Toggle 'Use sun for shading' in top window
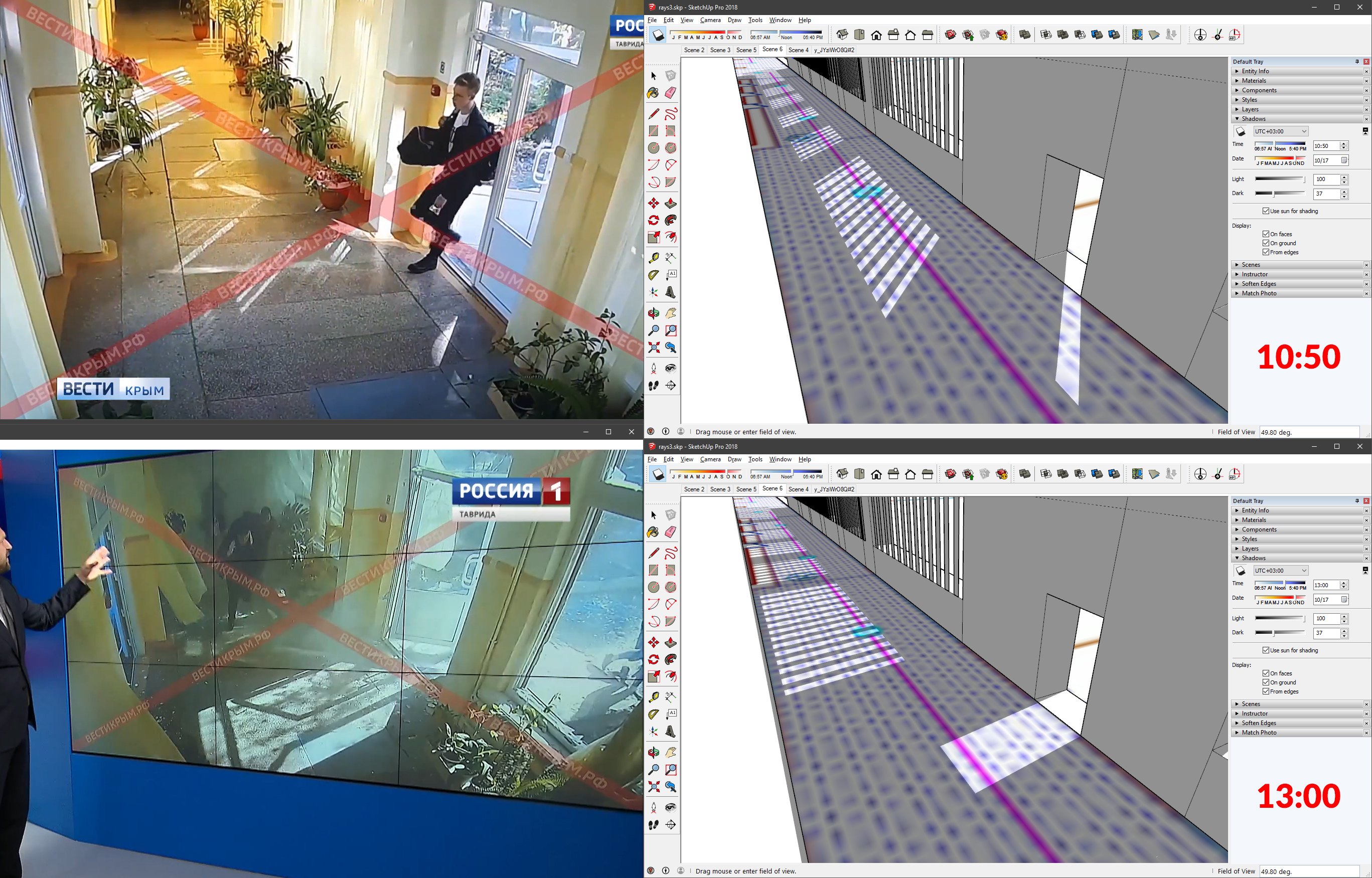 [1265, 211]
